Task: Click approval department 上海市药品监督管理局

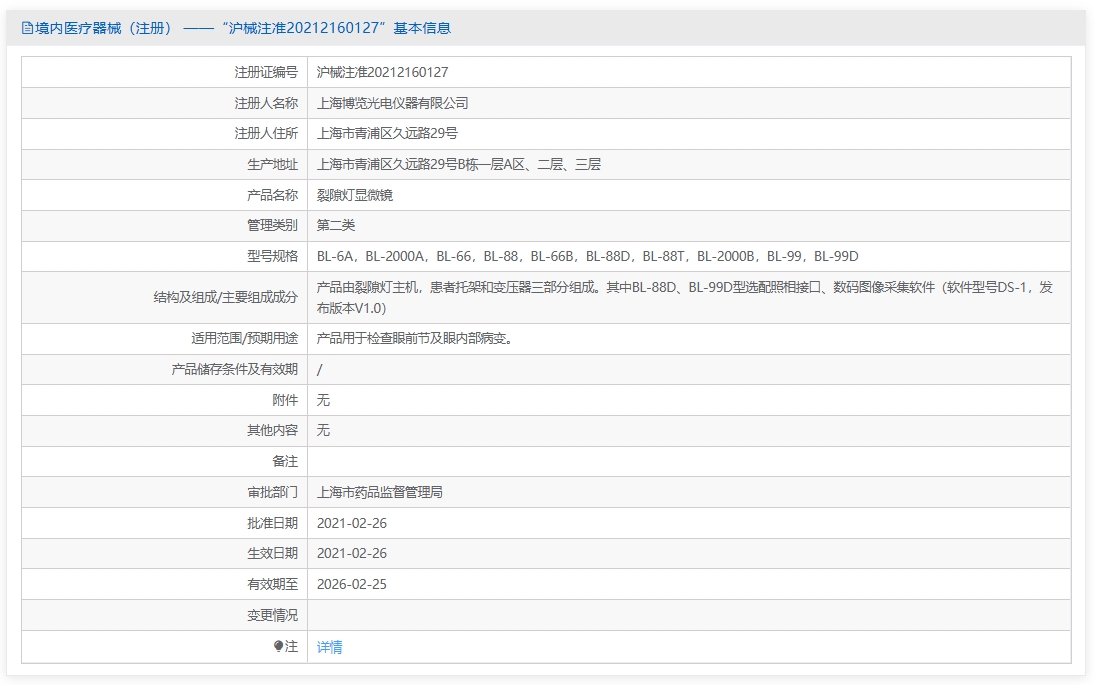Action: [380, 492]
